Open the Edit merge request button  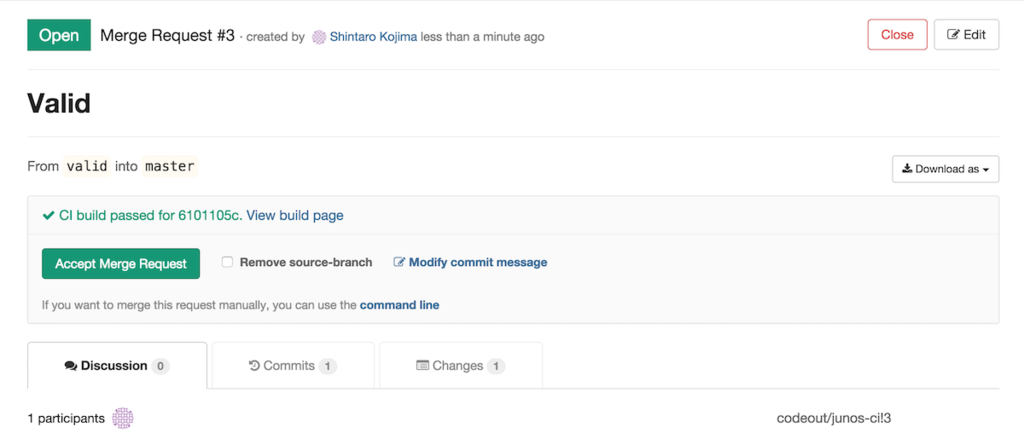point(966,35)
